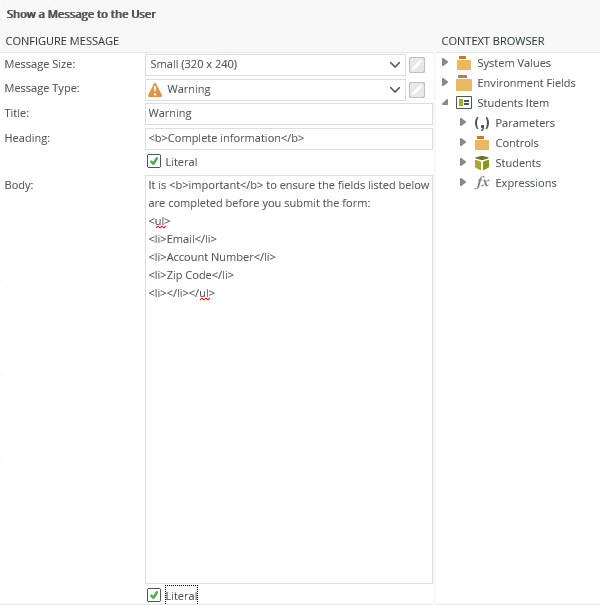Screen dimensions: 600x605
Task: Open the Message Type dropdown
Action: (394, 90)
